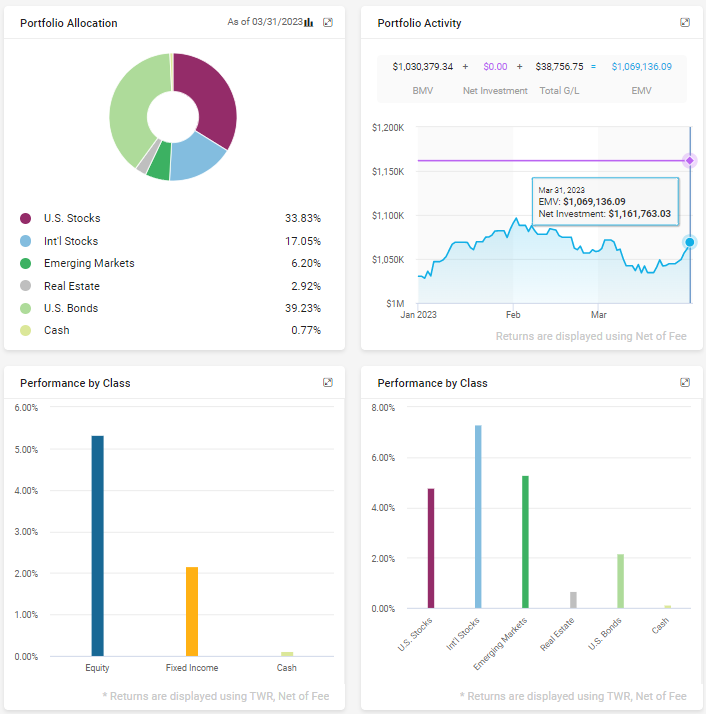
Task: Click the $0.00 Net Investment value
Action: (x=495, y=66)
